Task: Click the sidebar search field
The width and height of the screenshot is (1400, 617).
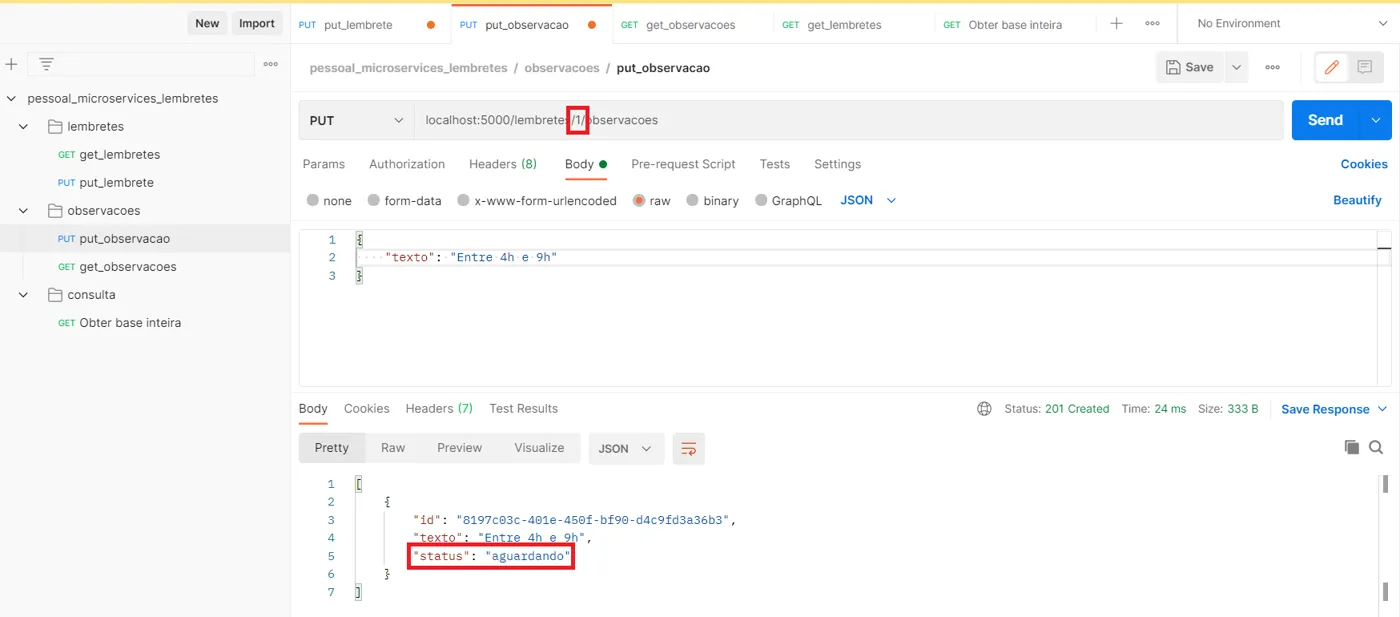Action: tap(141, 64)
